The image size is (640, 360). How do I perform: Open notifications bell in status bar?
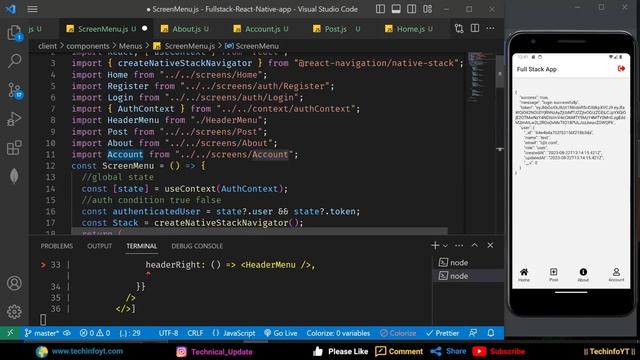click(x=491, y=333)
